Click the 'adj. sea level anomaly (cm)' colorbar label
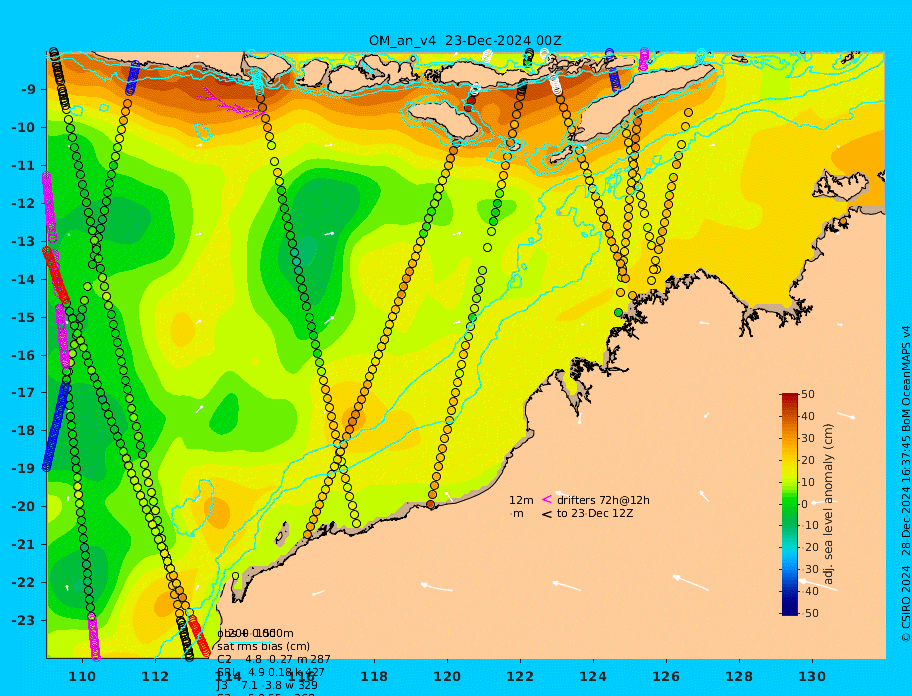The image size is (912, 696). [829, 504]
